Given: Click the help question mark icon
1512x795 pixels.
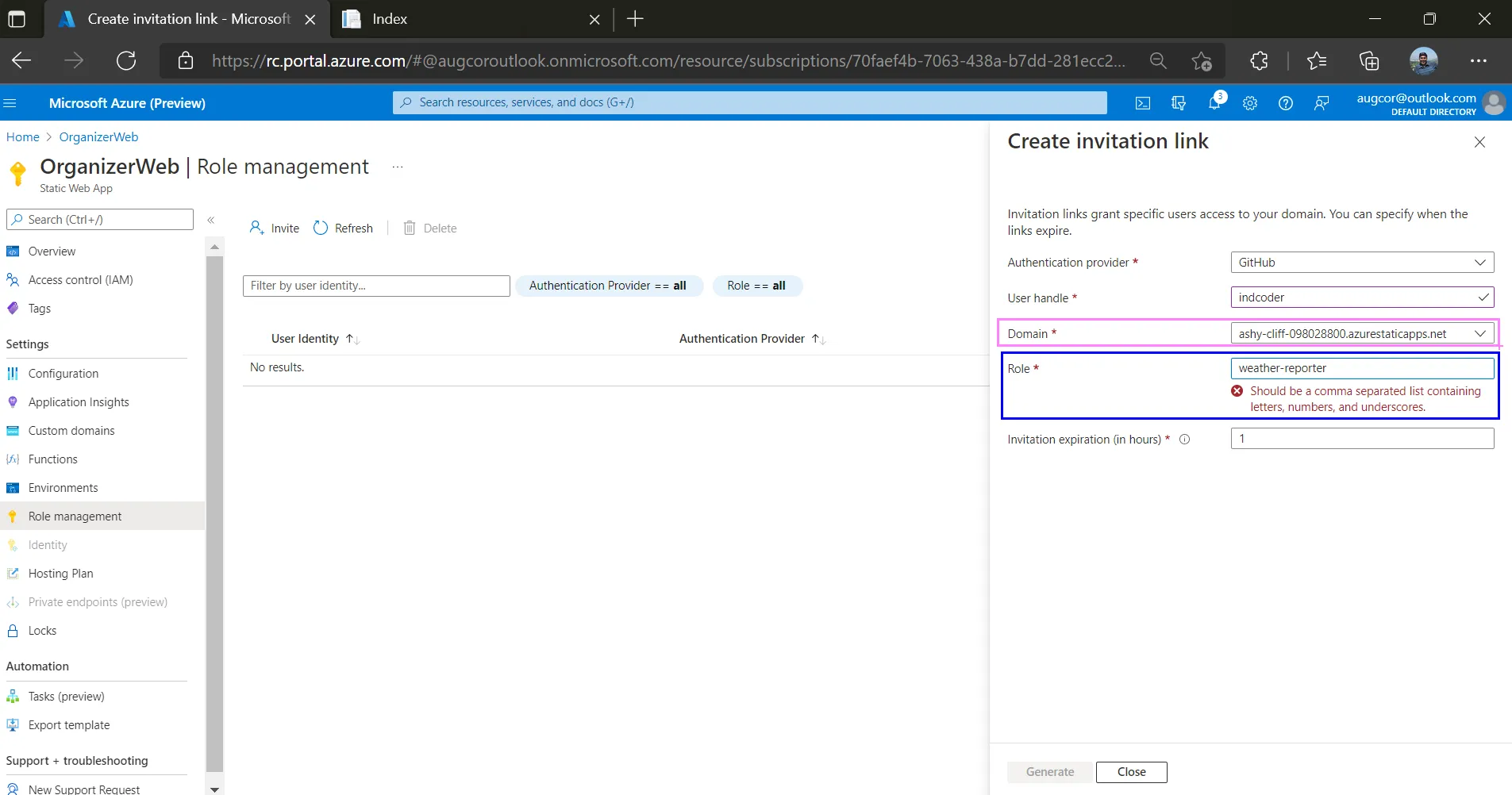Looking at the screenshot, I should 1286,103.
